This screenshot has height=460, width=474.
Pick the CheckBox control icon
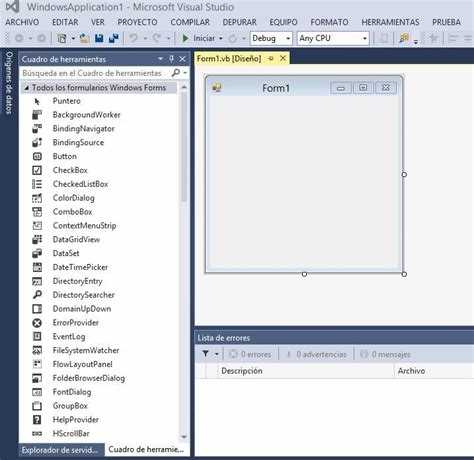pos(37,170)
